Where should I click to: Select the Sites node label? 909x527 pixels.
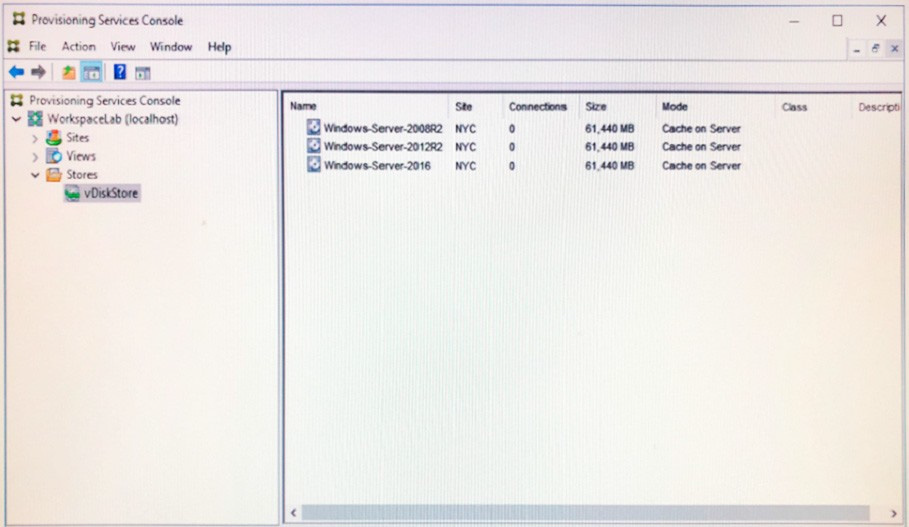coord(78,137)
